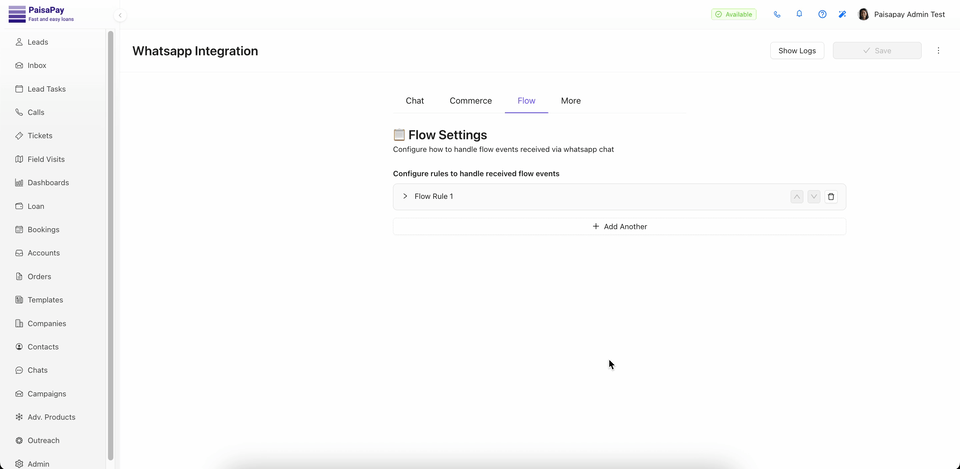
Task: Toggle the Available status badge
Action: 734,14
